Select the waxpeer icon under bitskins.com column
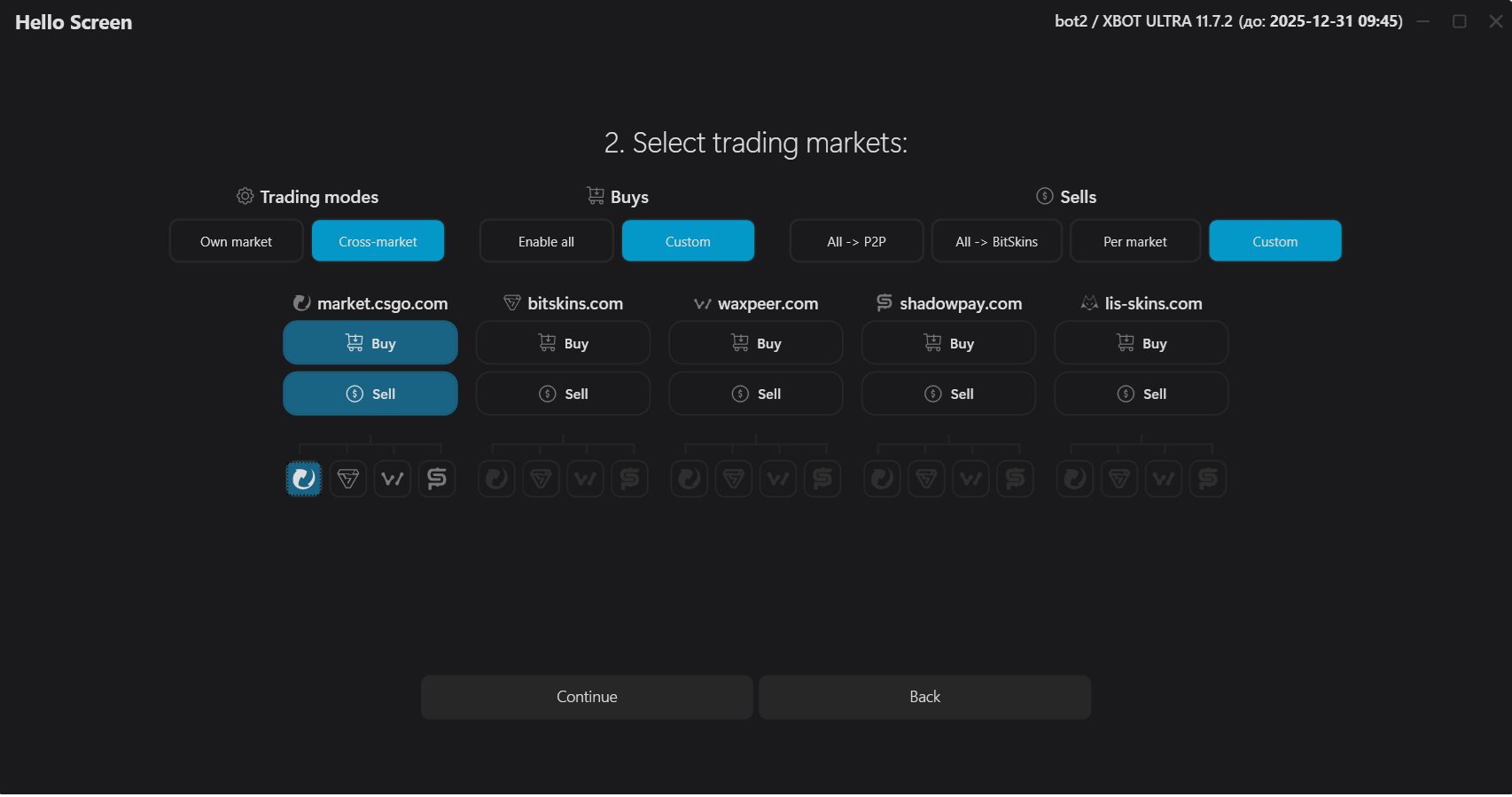1512x797 pixels. coord(585,479)
